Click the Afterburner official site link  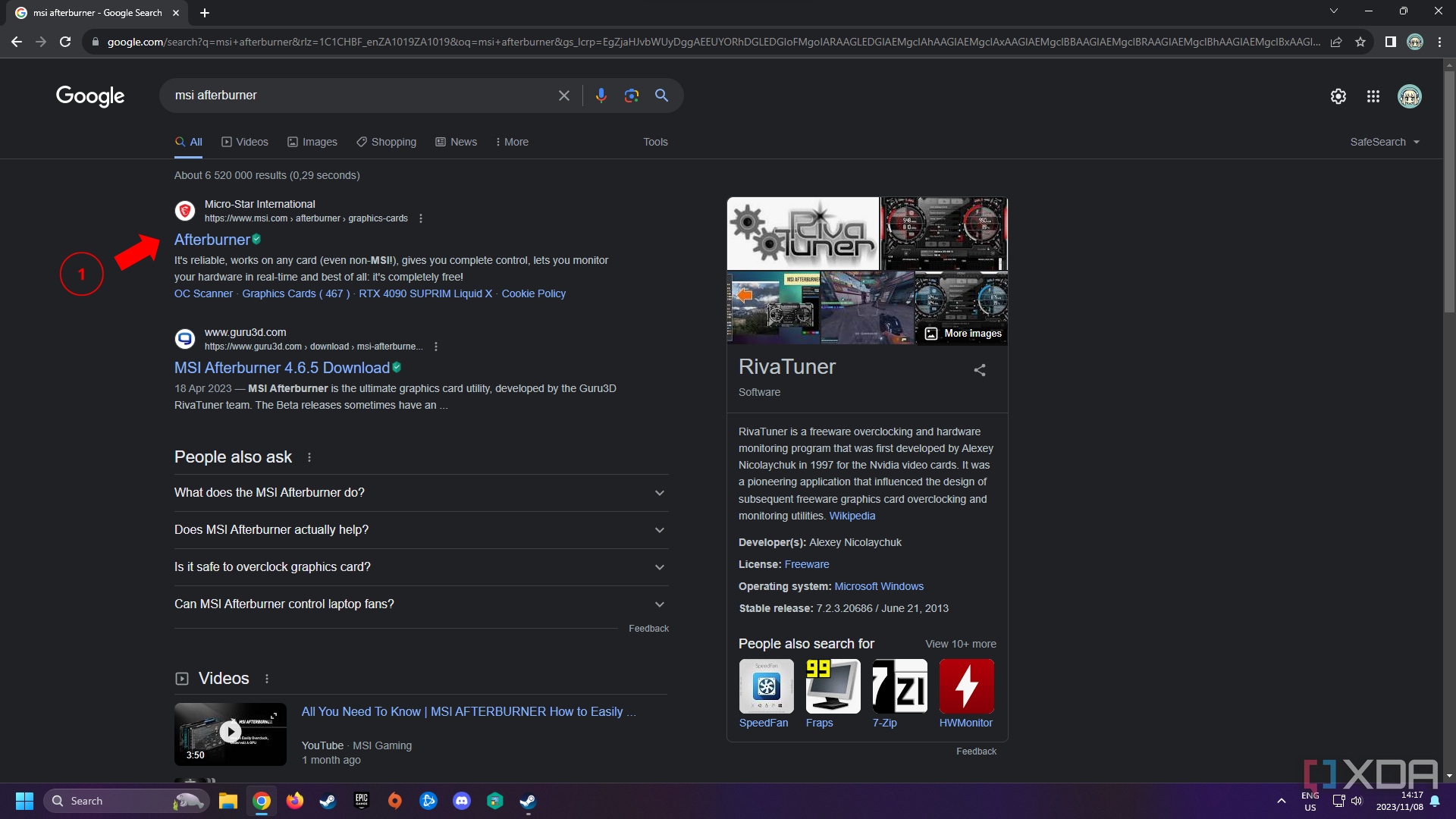coord(212,240)
